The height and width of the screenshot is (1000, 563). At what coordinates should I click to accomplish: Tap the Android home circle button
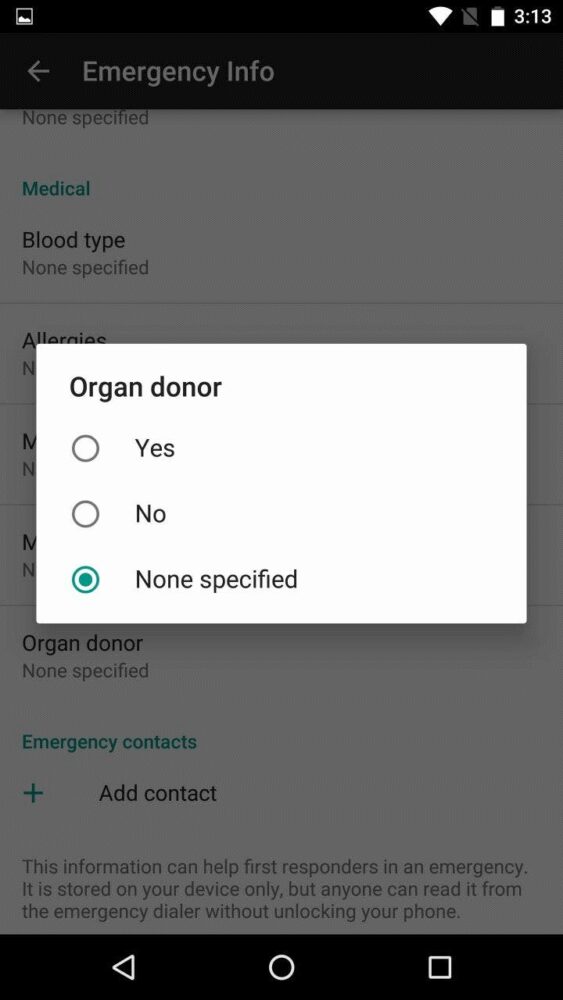coord(281,967)
